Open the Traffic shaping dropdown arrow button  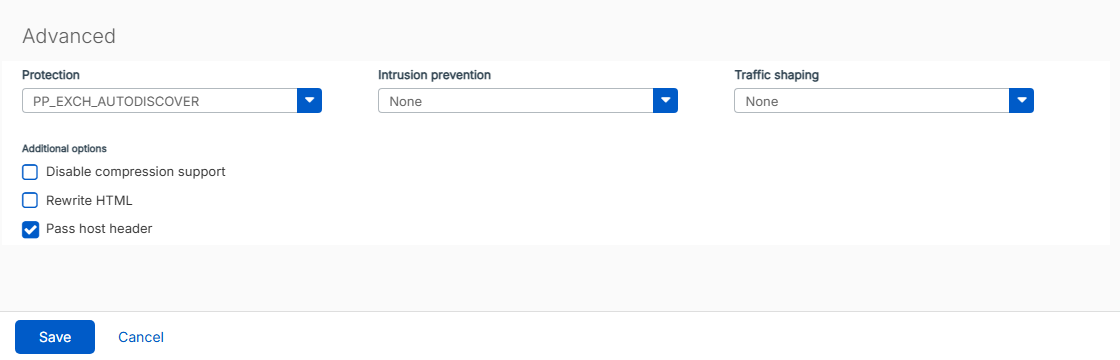click(x=1021, y=101)
